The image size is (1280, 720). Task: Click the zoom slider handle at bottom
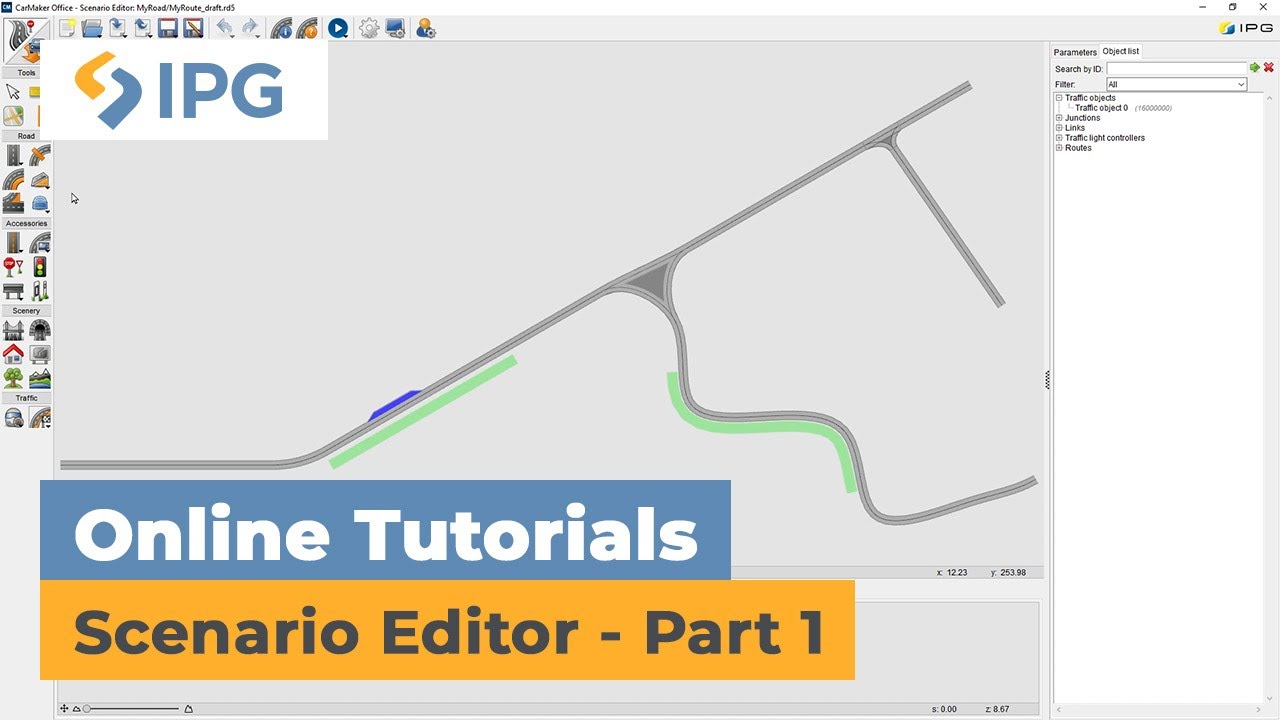pyautogui.click(x=87, y=709)
